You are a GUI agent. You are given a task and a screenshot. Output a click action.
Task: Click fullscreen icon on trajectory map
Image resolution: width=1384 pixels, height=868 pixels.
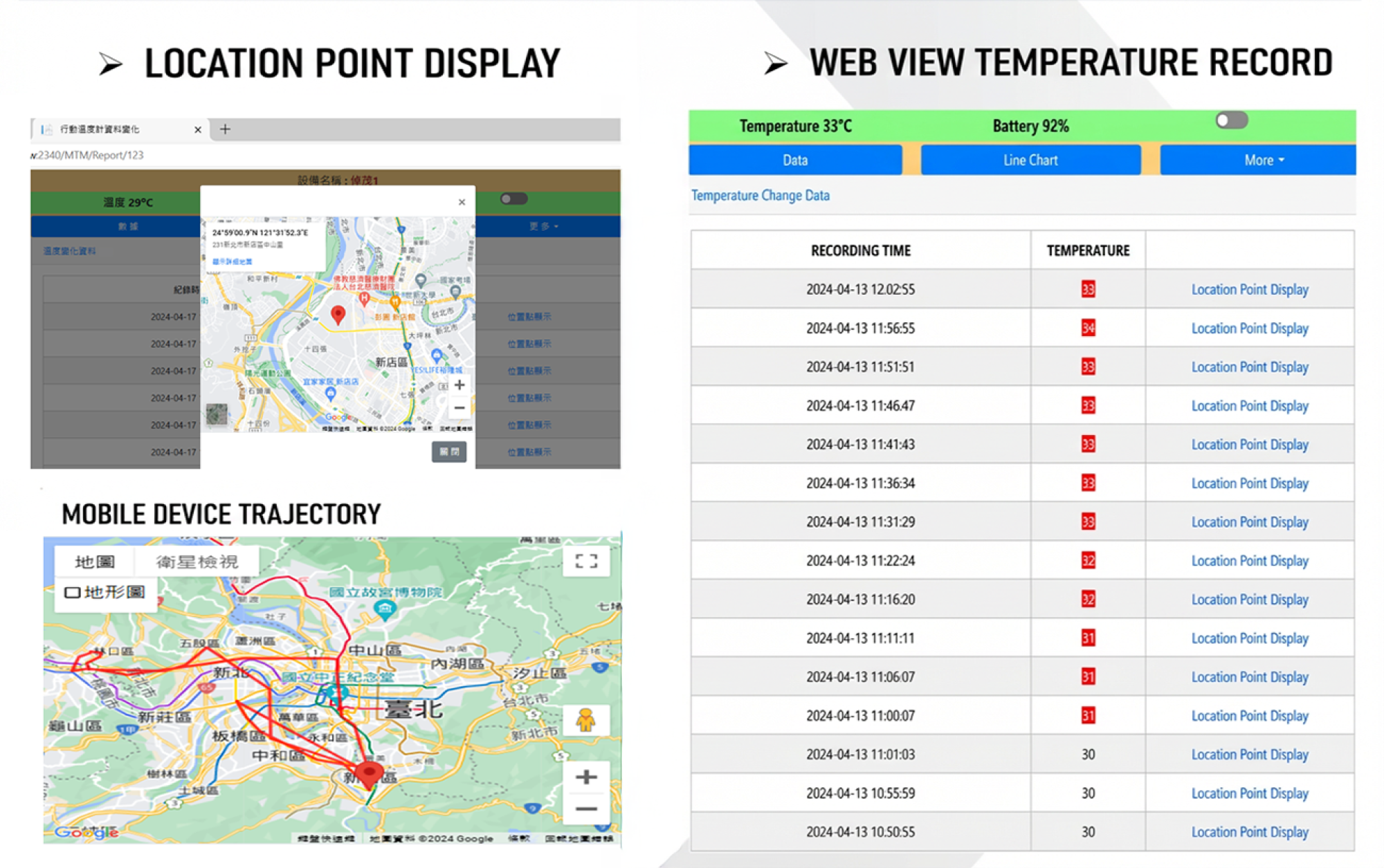click(586, 561)
